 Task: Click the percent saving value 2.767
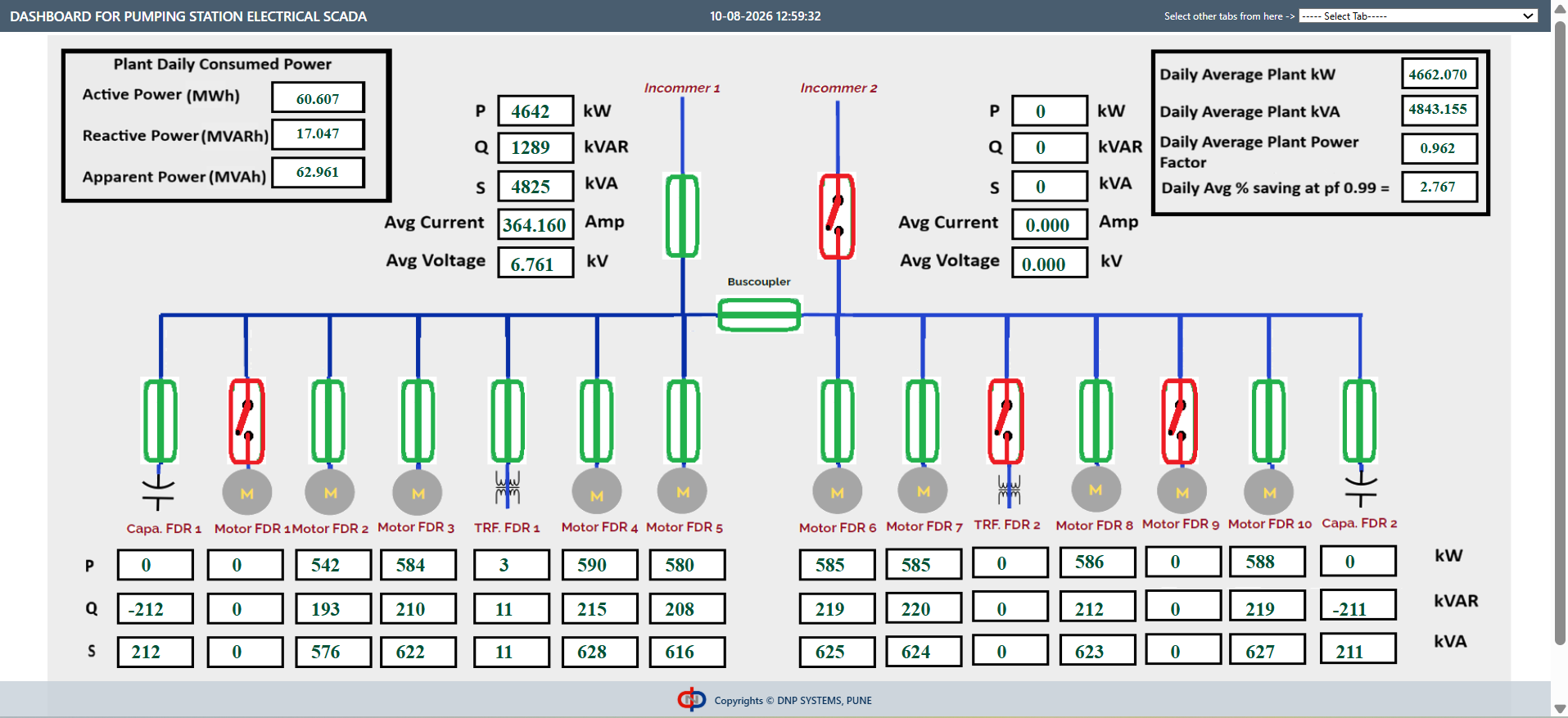[1439, 187]
